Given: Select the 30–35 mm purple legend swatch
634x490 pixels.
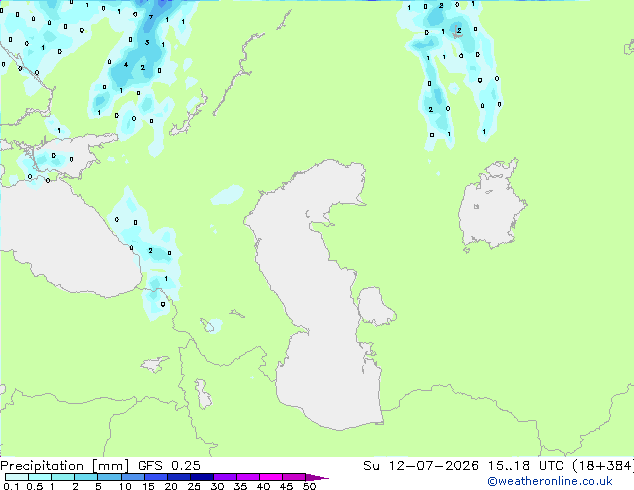Looking at the screenshot, I should (x=225, y=477).
